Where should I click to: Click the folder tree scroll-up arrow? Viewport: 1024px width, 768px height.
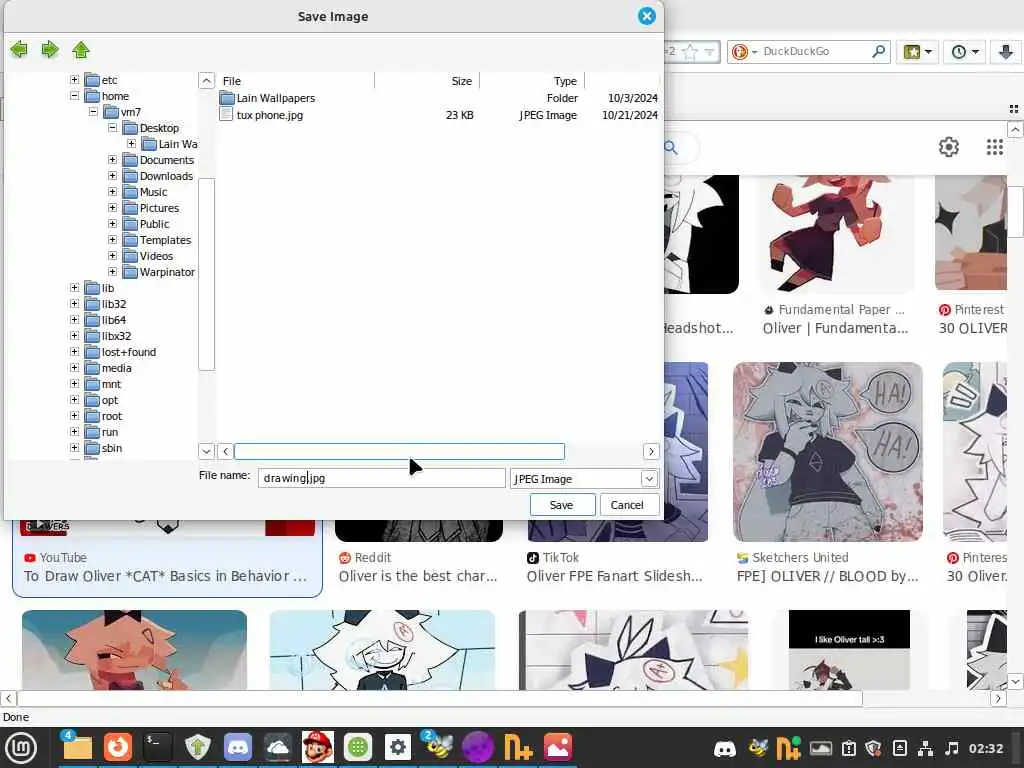pyautogui.click(x=206, y=81)
